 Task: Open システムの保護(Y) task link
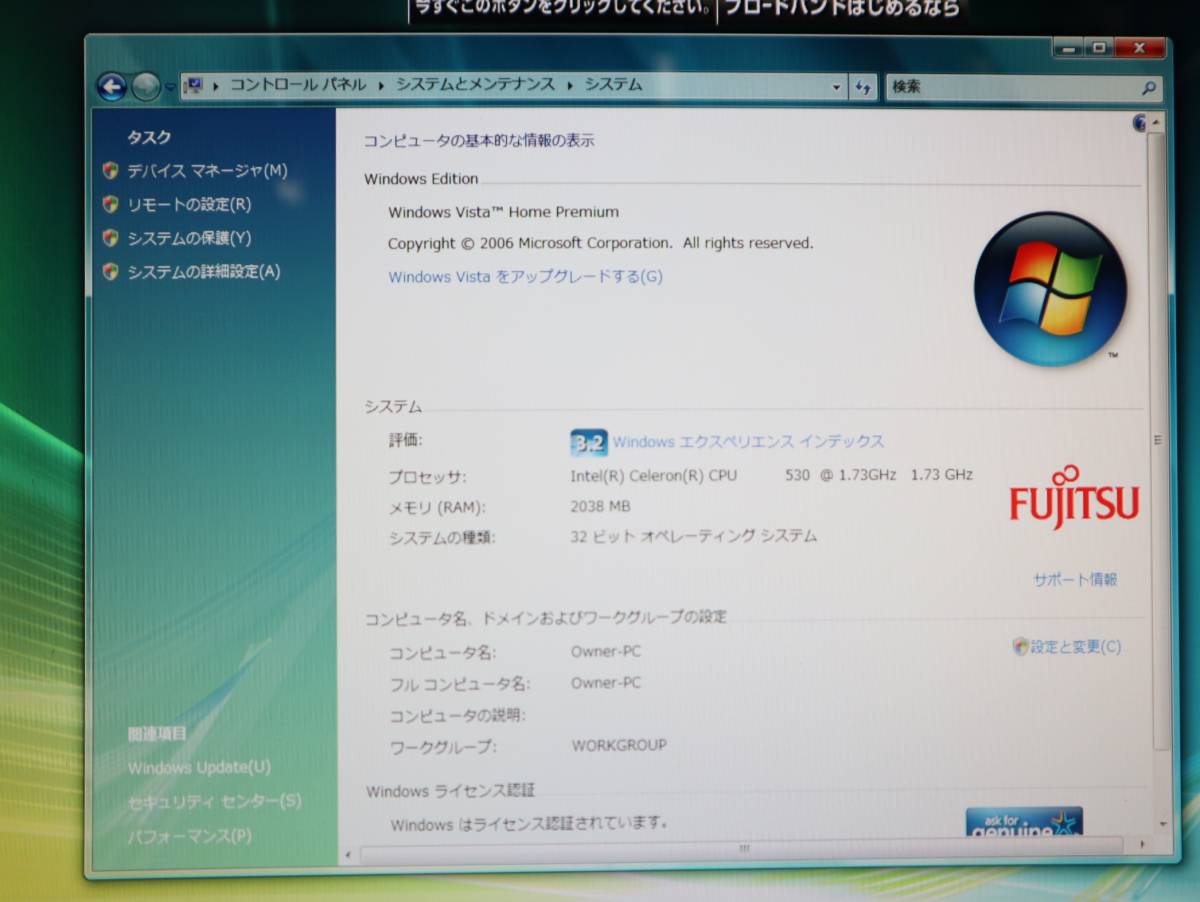(x=189, y=238)
